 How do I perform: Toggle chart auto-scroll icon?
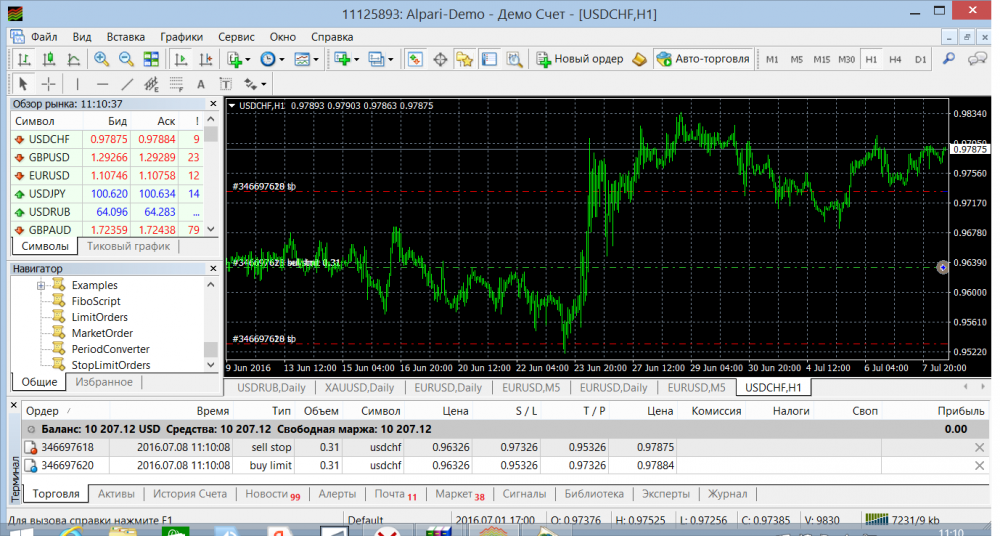(x=181, y=59)
